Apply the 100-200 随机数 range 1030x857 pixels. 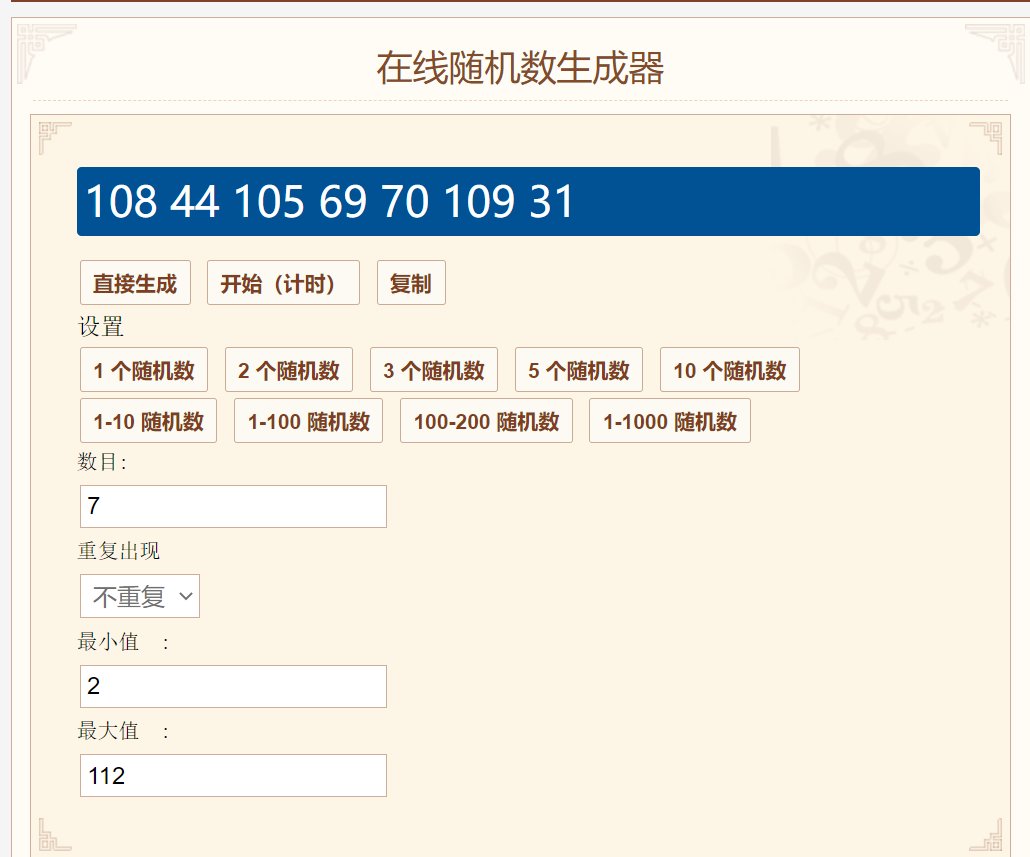487,421
